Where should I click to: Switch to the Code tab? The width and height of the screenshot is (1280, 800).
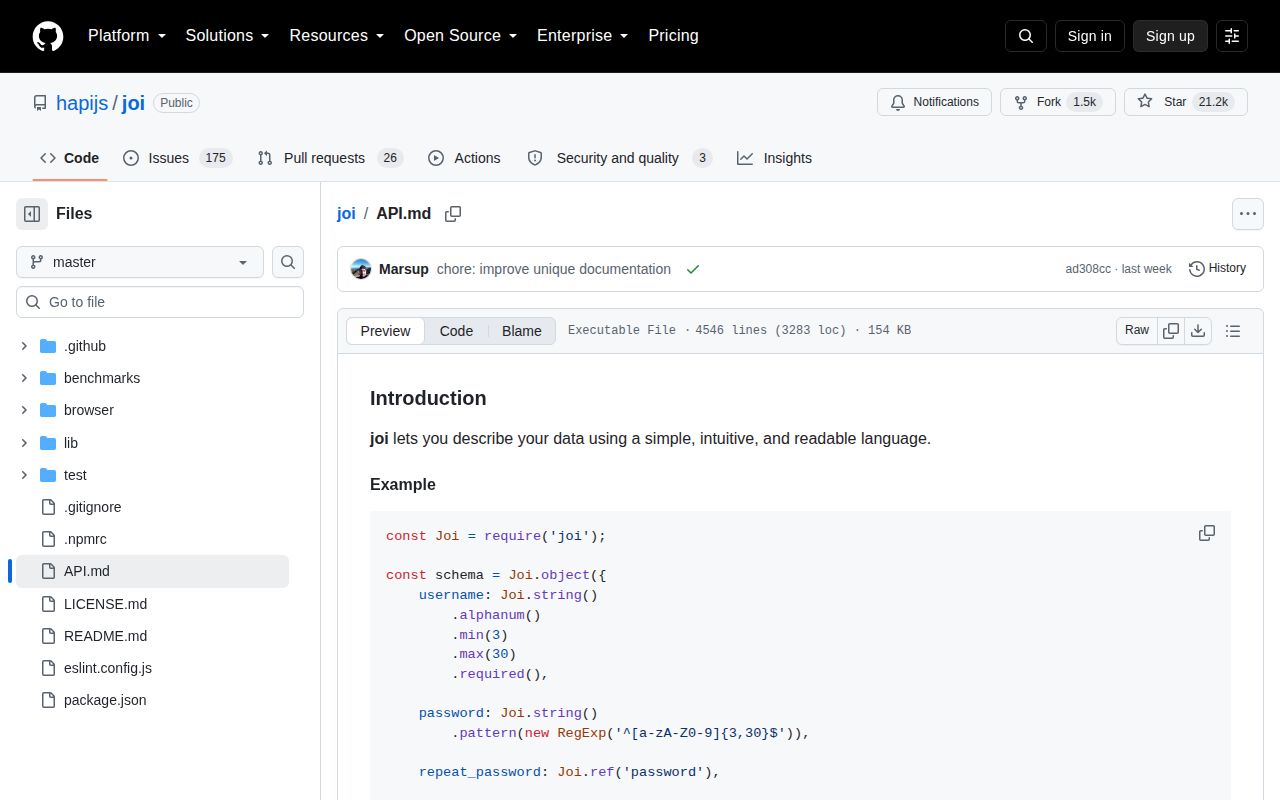click(69, 158)
